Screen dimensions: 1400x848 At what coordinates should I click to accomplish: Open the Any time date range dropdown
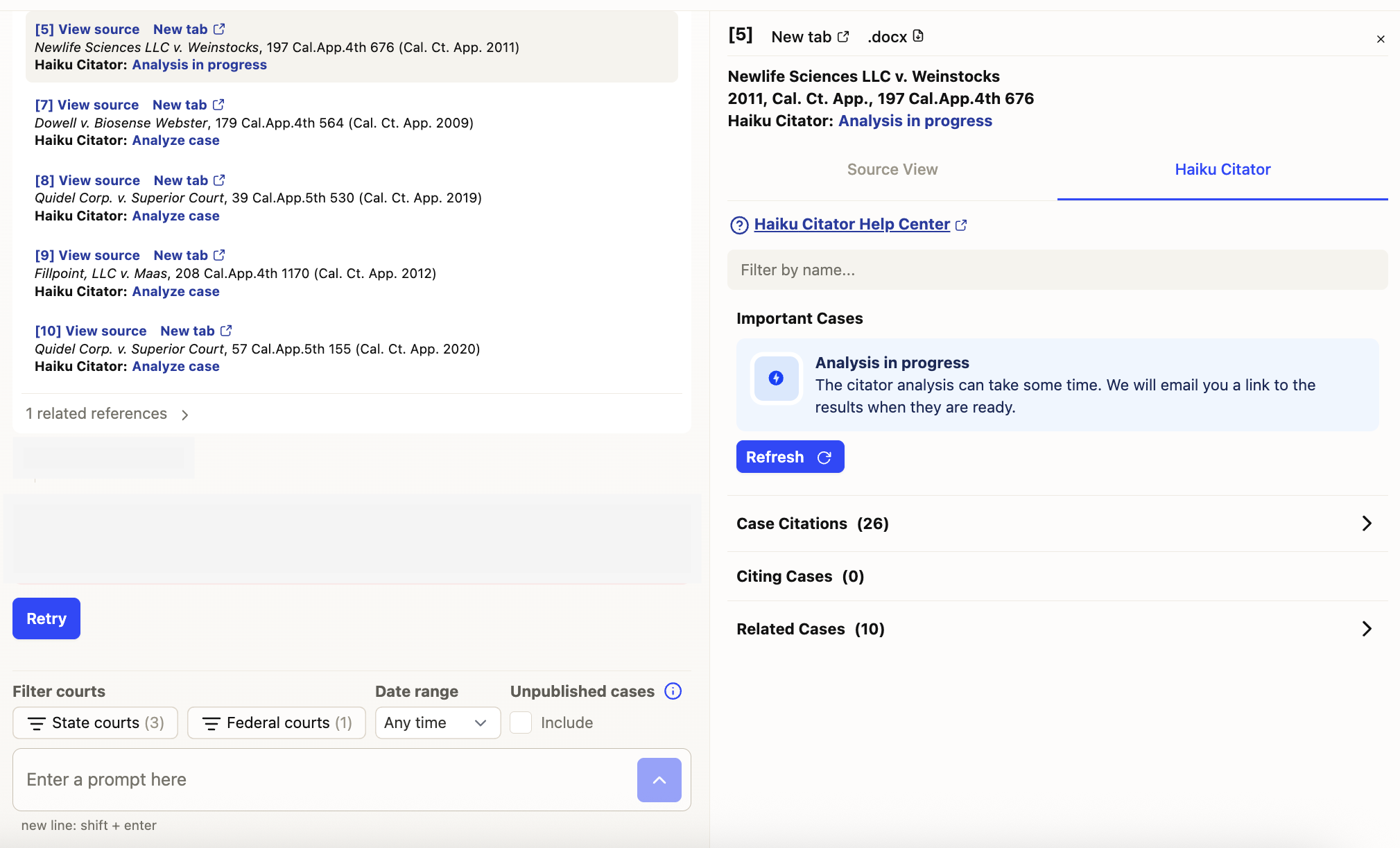tap(437, 722)
